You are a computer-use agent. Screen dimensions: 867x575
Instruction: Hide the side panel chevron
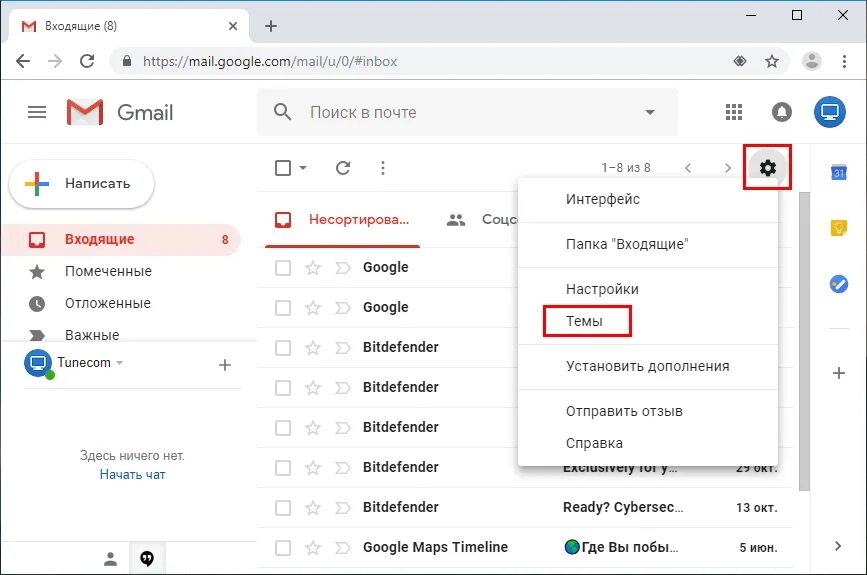838,546
